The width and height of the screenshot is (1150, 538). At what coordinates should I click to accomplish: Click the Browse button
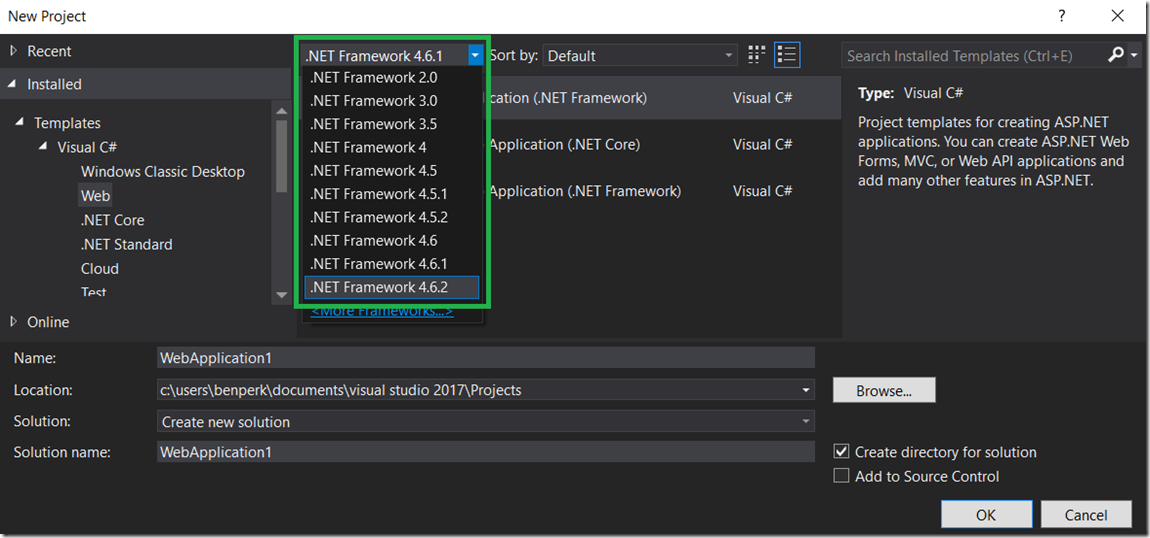[x=884, y=391]
